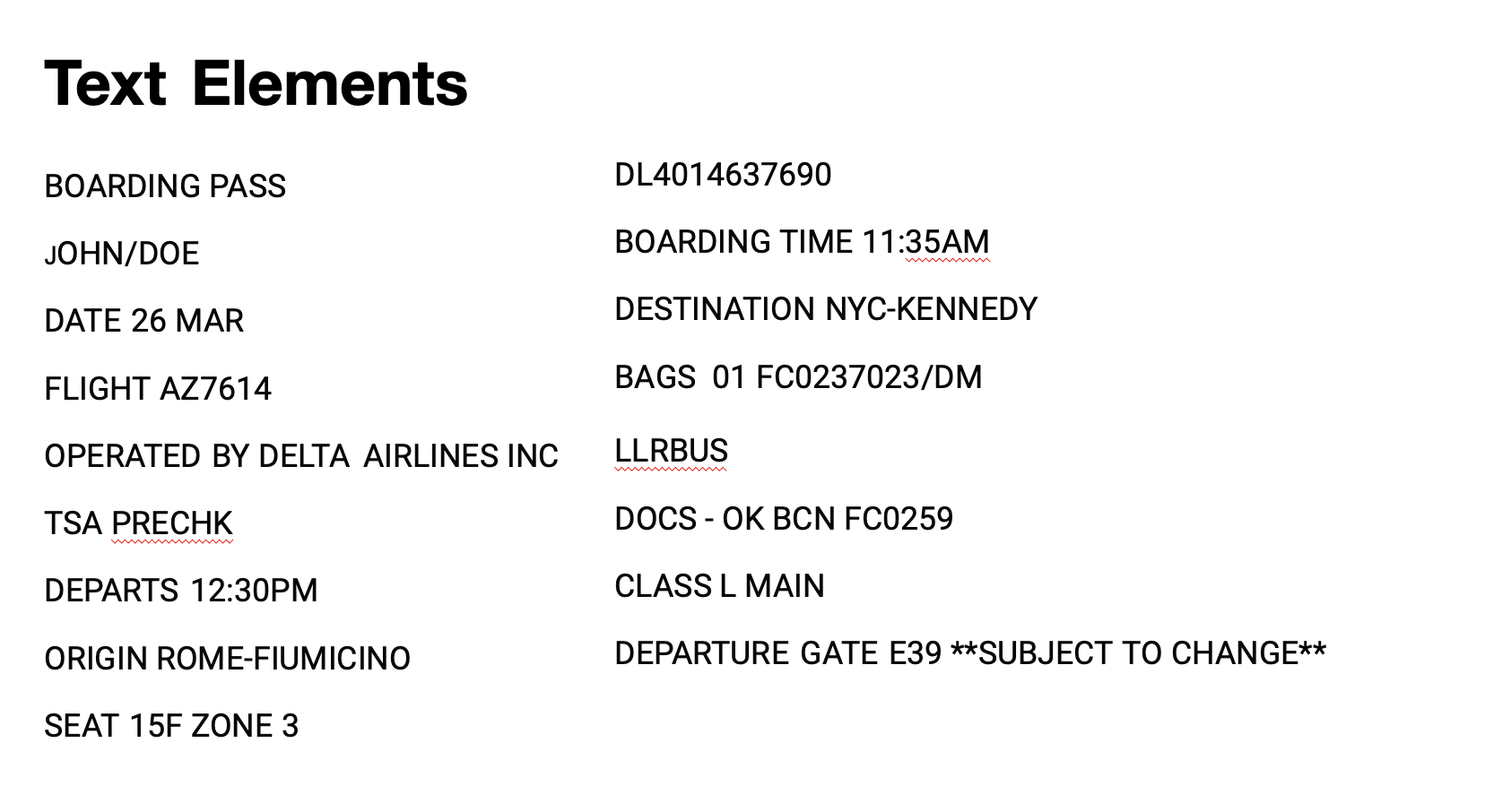The image size is (1485, 812).
Task: Click OPERATED BY DELTA AIRLINES INC text
Action: click(301, 456)
